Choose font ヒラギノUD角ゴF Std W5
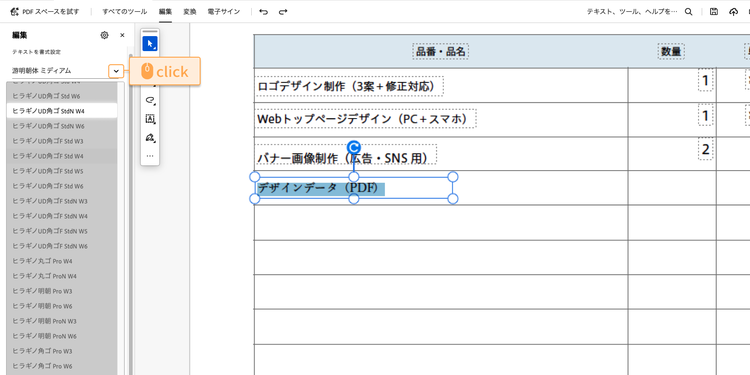Screen dimensions: 750x375 point(62,171)
